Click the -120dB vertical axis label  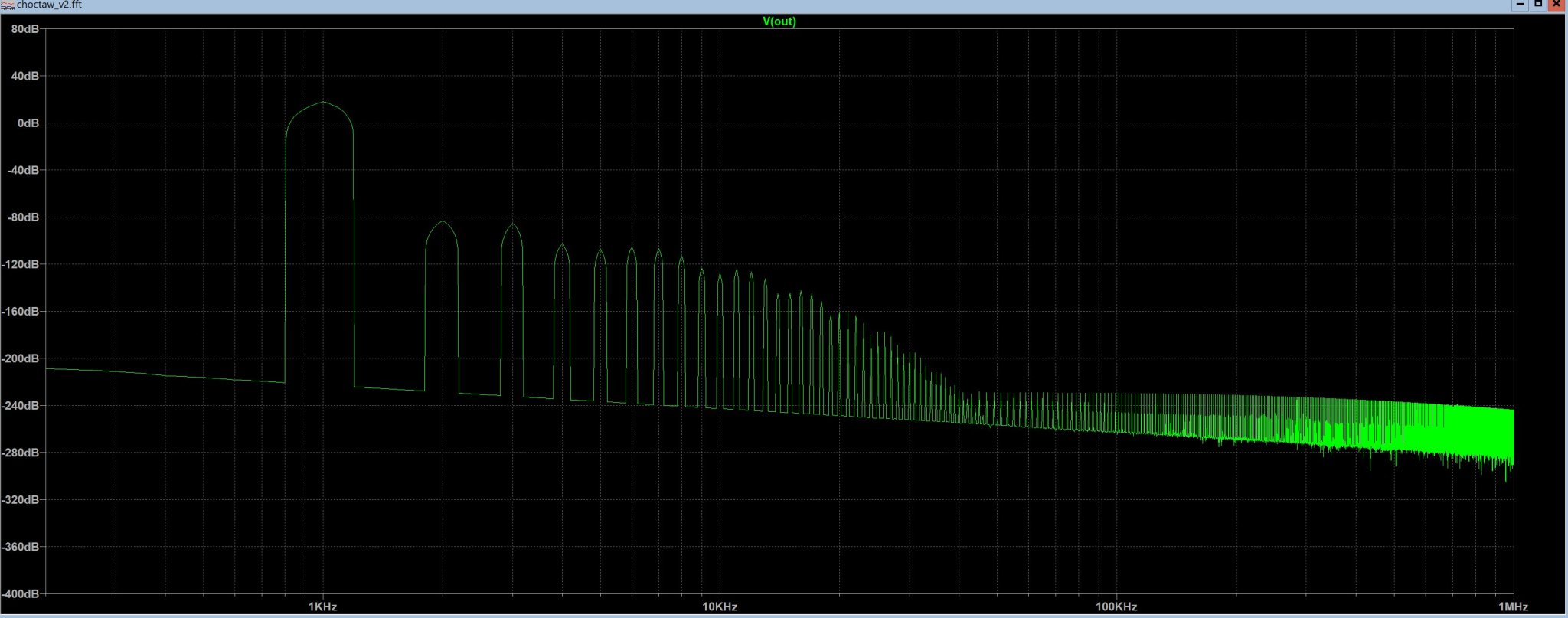tap(21, 264)
